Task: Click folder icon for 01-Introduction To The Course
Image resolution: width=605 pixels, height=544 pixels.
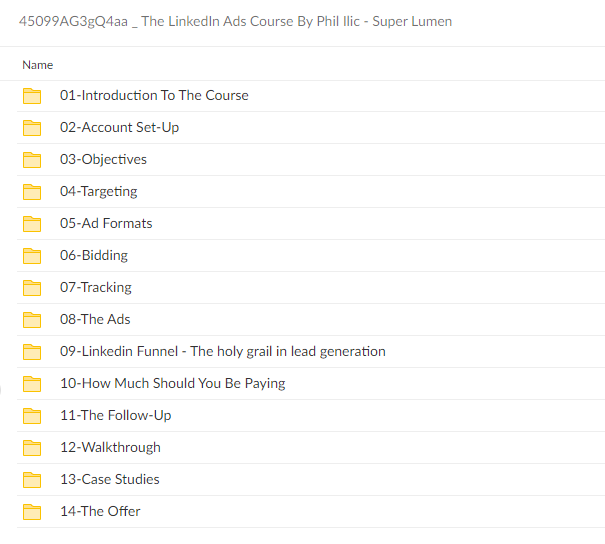Action: tap(32, 96)
